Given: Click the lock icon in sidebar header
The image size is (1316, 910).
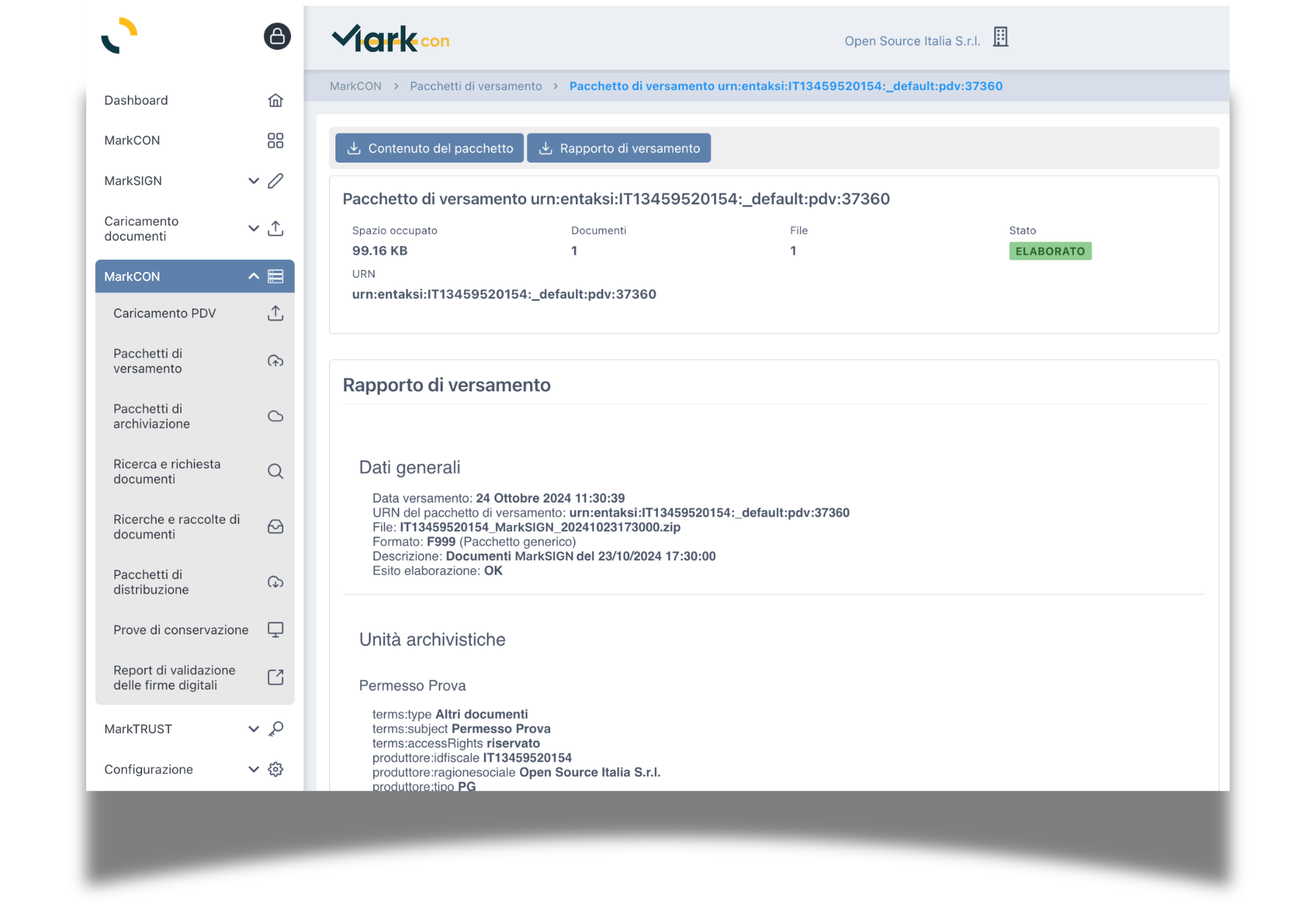Looking at the screenshot, I should 277,37.
